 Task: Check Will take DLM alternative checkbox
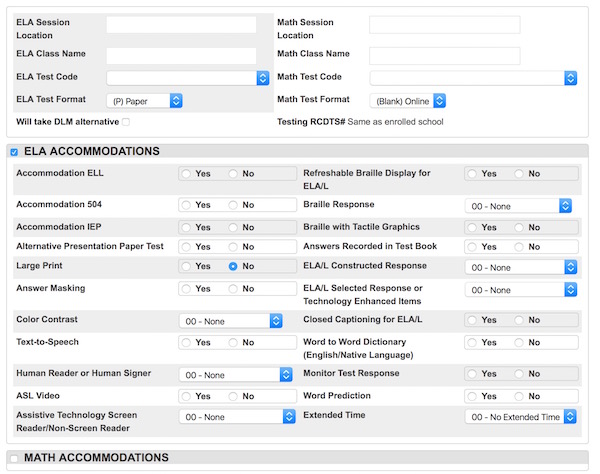(x=126, y=122)
